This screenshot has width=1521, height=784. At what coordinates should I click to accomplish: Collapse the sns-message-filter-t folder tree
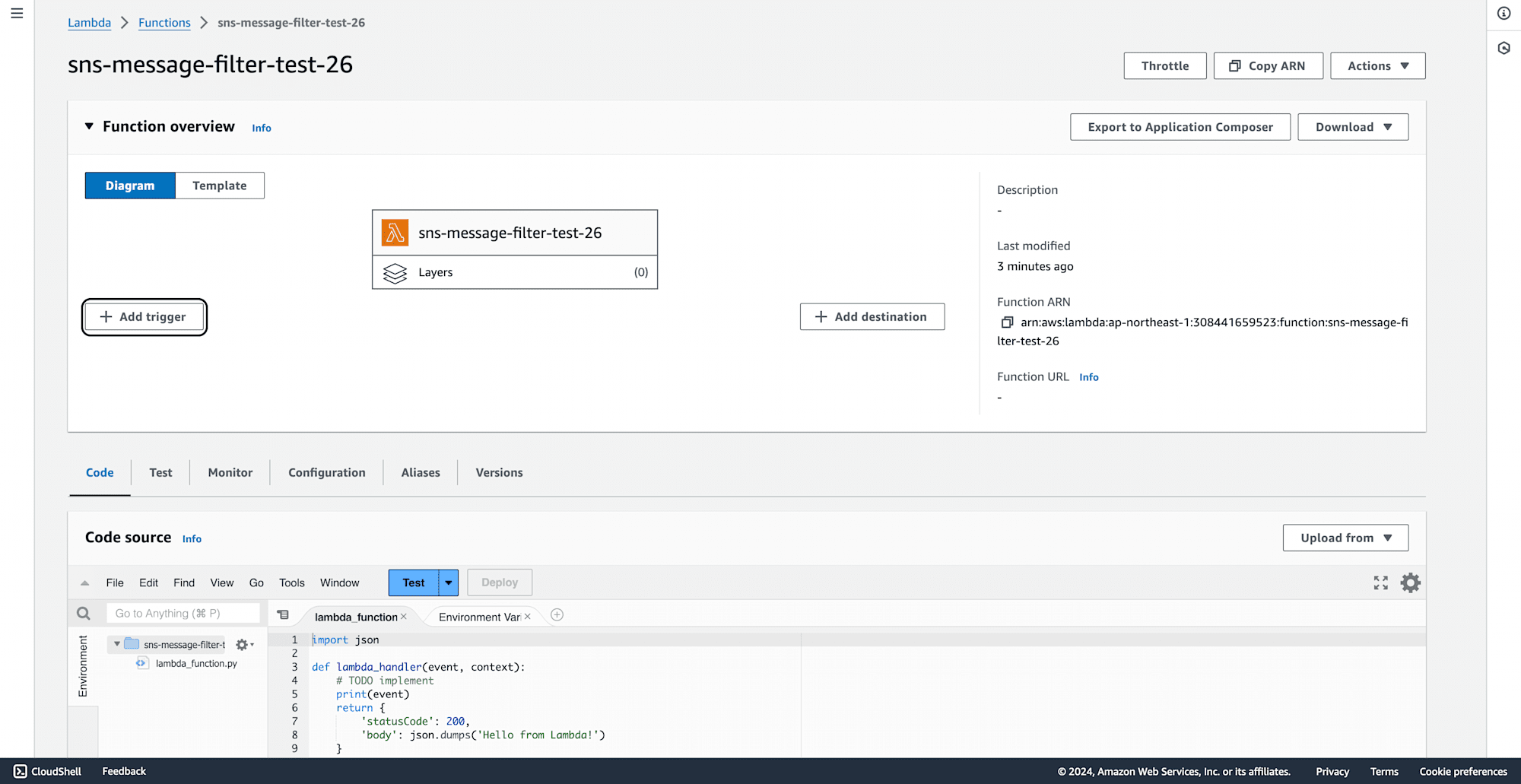pyautogui.click(x=117, y=644)
